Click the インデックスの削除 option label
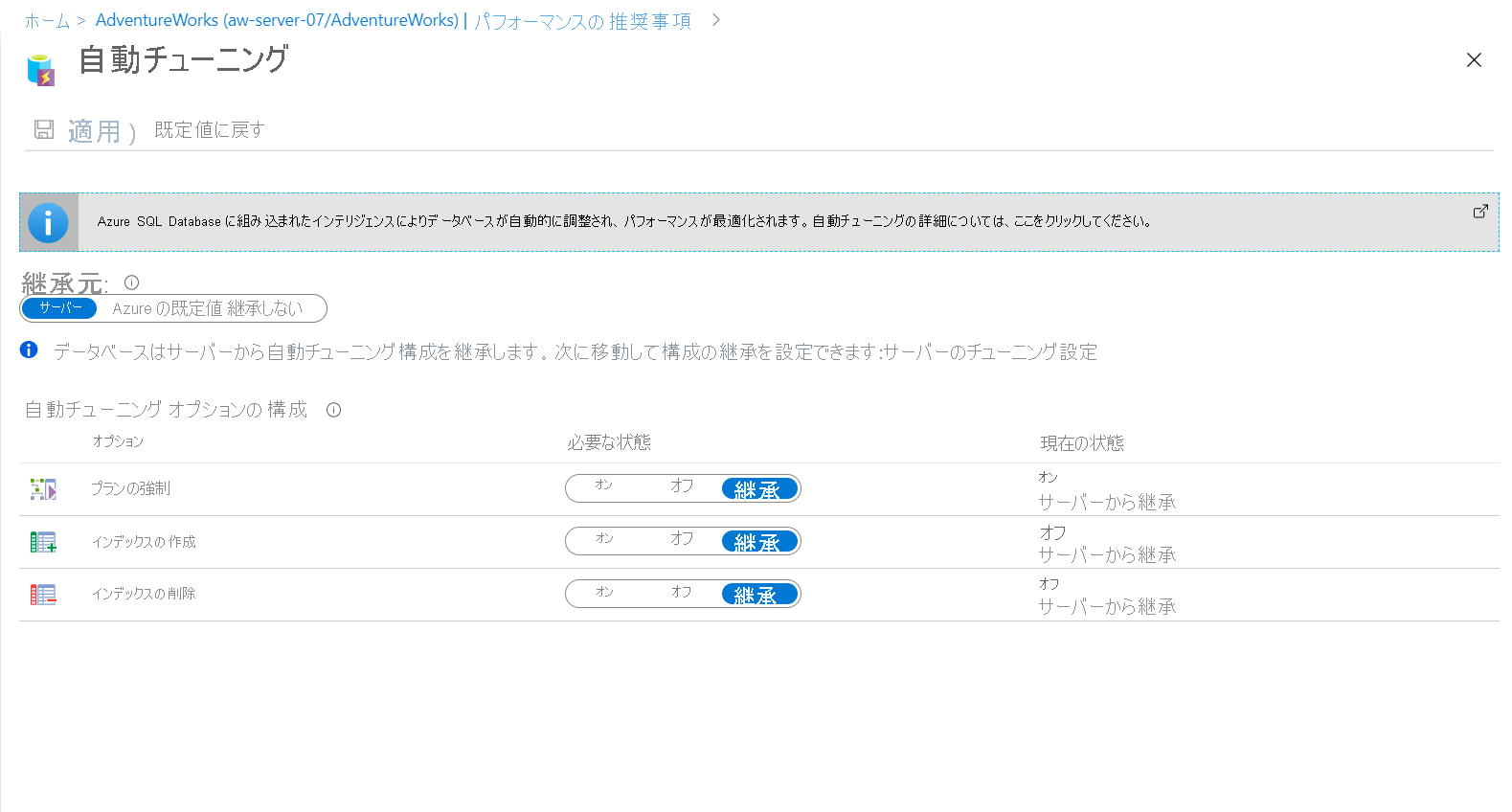Image resolution: width=1512 pixels, height=812 pixels. pos(144,594)
